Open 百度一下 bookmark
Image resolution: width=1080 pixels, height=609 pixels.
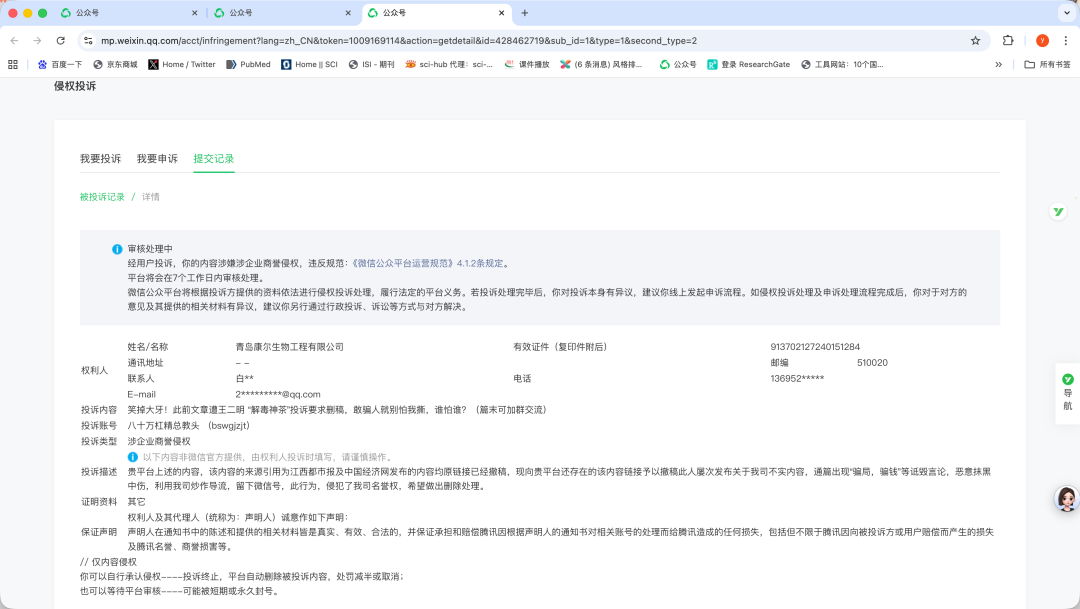(x=60, y=64)
